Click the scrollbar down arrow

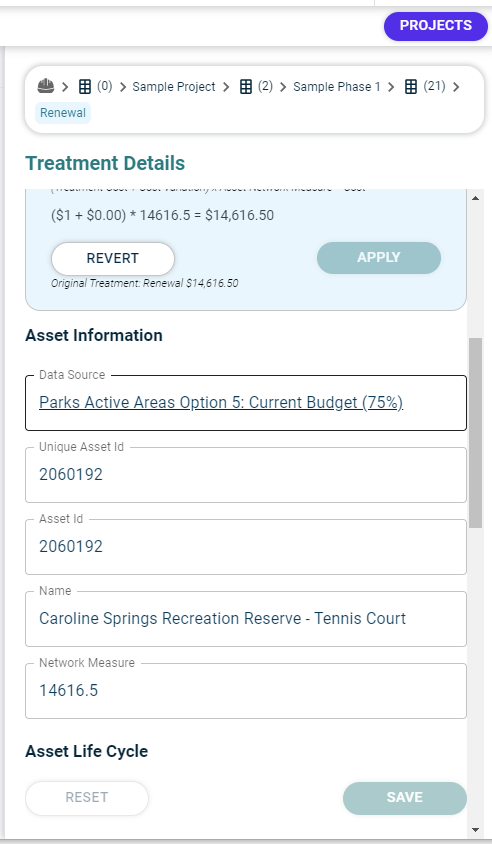(475, 829)
